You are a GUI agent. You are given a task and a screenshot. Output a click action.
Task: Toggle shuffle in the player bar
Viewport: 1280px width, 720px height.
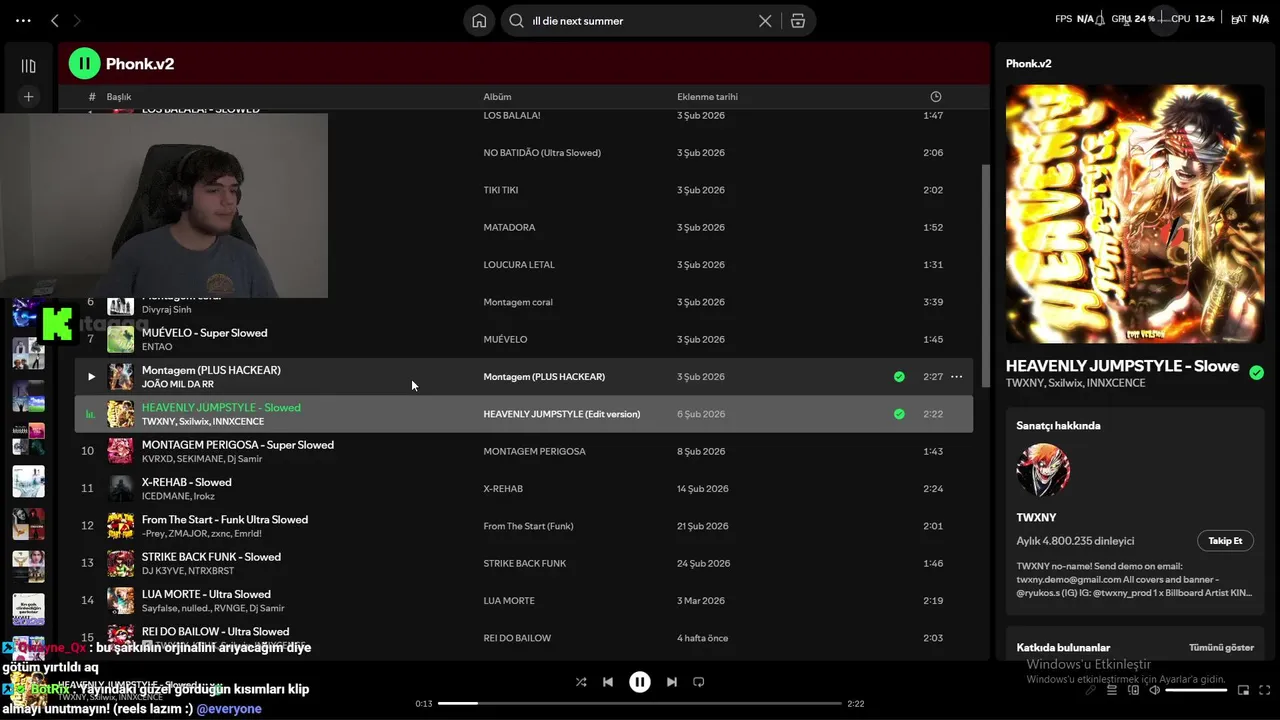click(581, 682)
